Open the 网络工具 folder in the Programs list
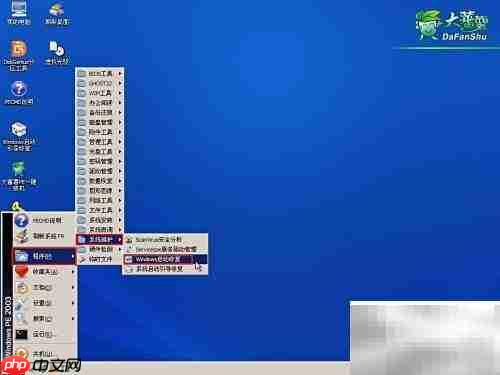 [100, 200]
